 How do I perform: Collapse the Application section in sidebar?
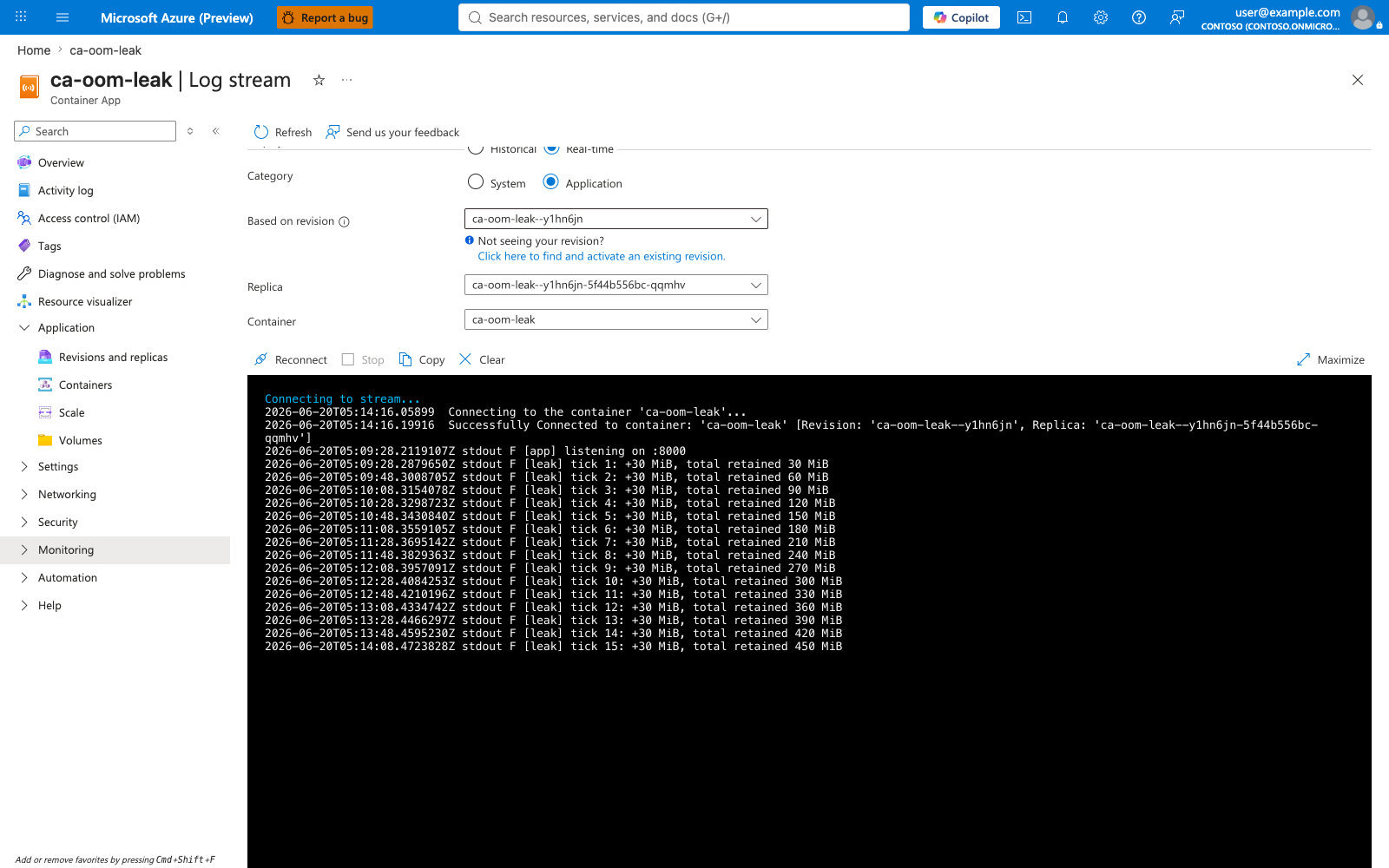pos(24,327)
